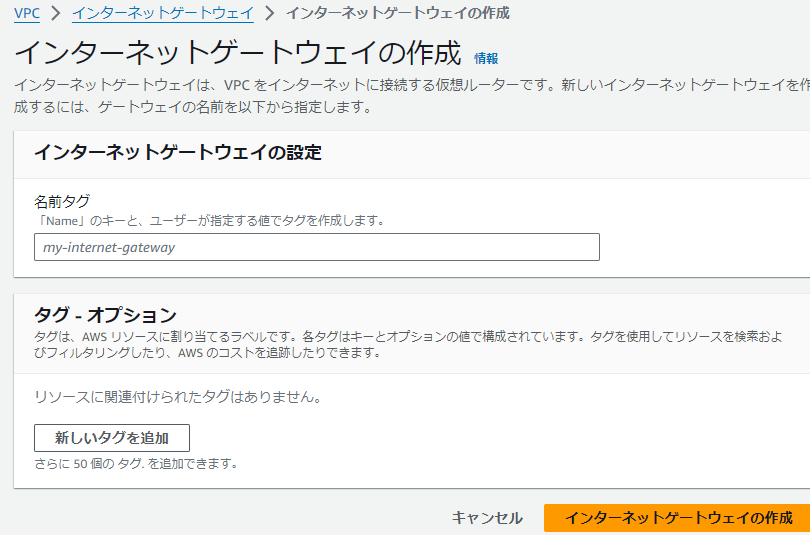810x535 pixels.
Task: Click the current breadcrumb インターネットゲートウェイの作成
Action: (398, 13)
